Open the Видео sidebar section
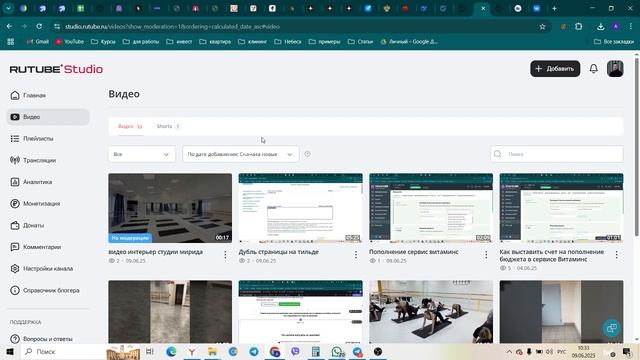Viewport: 640px width, 360px height. 48,117
